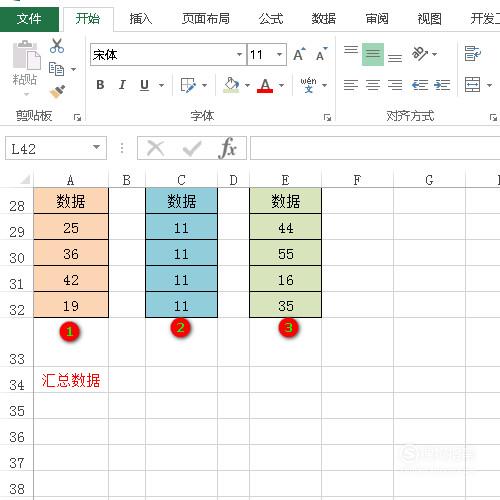Select column C header
This screenshot has height=500, width=500.
(181, 180)
